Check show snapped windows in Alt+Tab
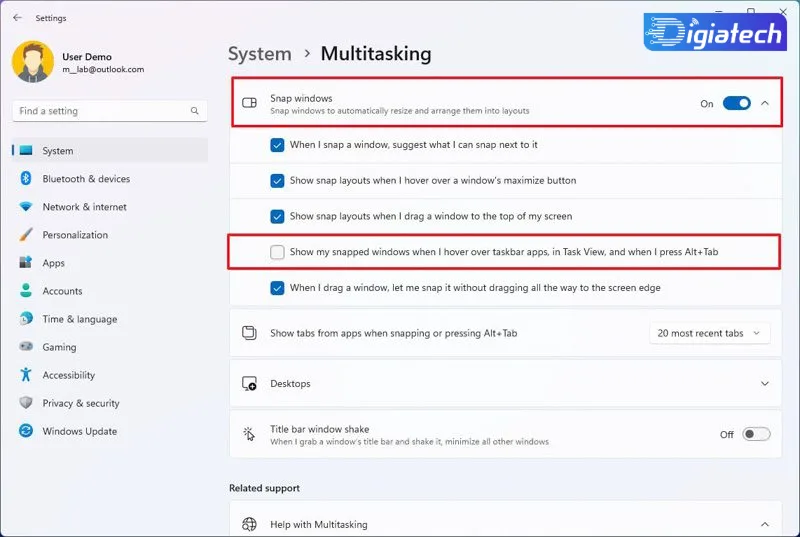Screen dimensions: 800x537 coord(277,252)
